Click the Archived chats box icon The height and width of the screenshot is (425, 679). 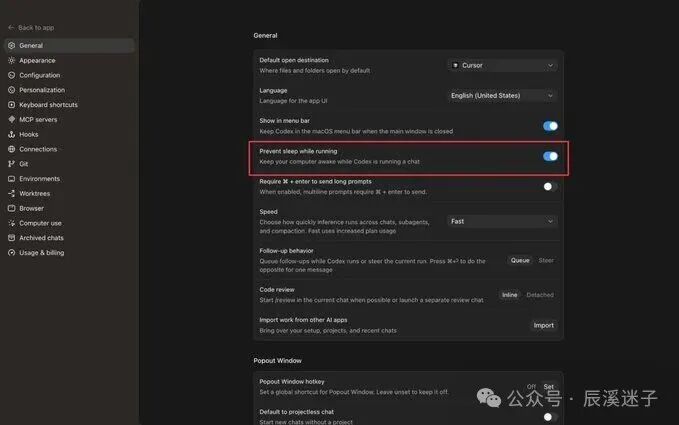click(12, 238)
